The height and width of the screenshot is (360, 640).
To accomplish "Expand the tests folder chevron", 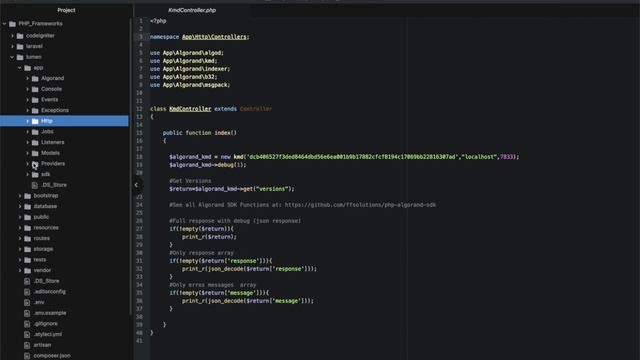I will 20,260.
